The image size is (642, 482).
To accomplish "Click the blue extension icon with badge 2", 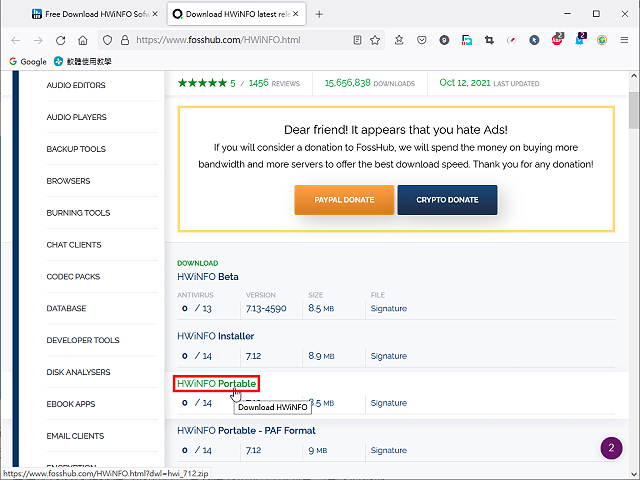I will click(580, 39).
